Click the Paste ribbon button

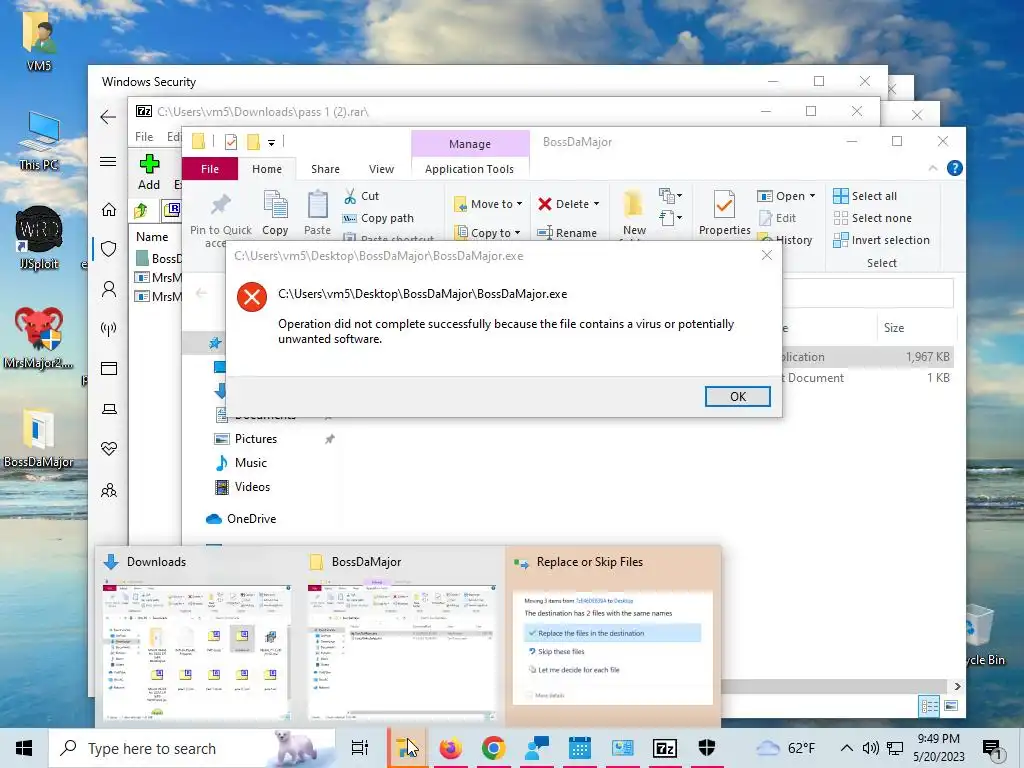317,213
